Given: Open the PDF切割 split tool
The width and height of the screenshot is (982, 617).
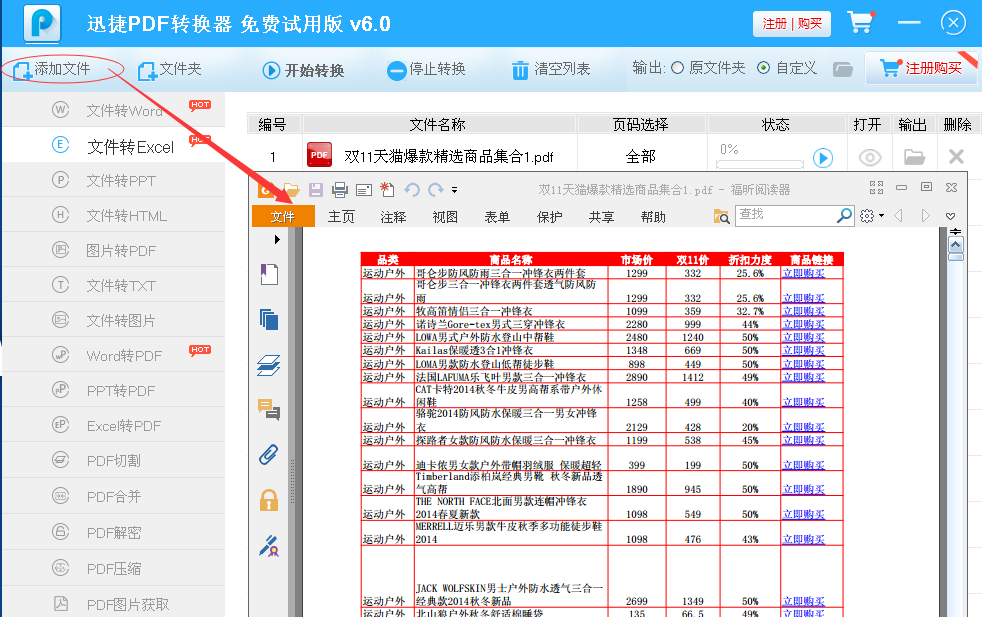Looking at the screenshot, I should coord(114,461).
